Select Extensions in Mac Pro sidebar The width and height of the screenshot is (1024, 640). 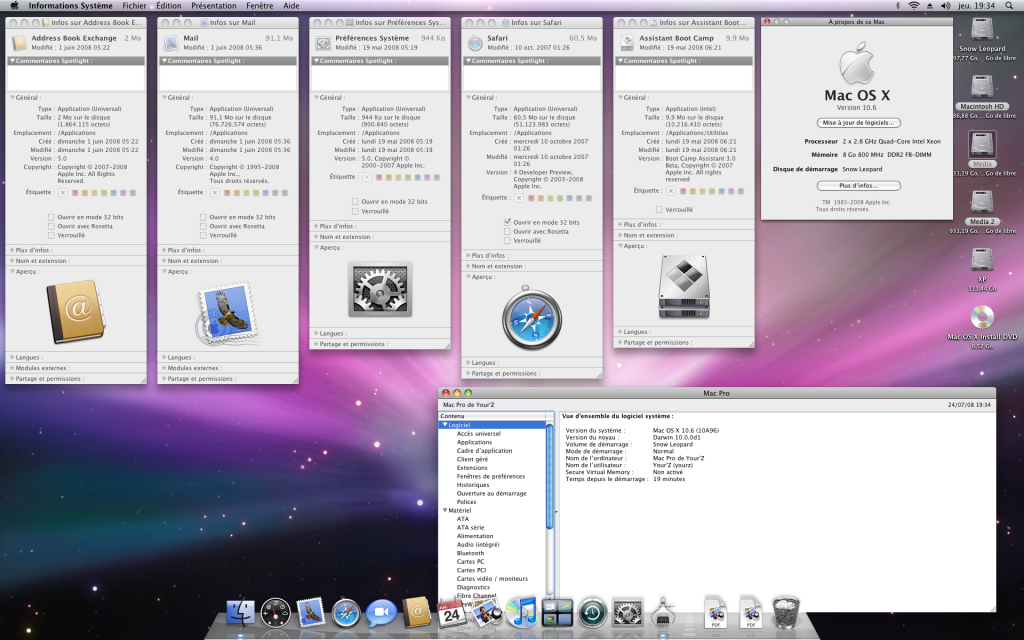472,468
